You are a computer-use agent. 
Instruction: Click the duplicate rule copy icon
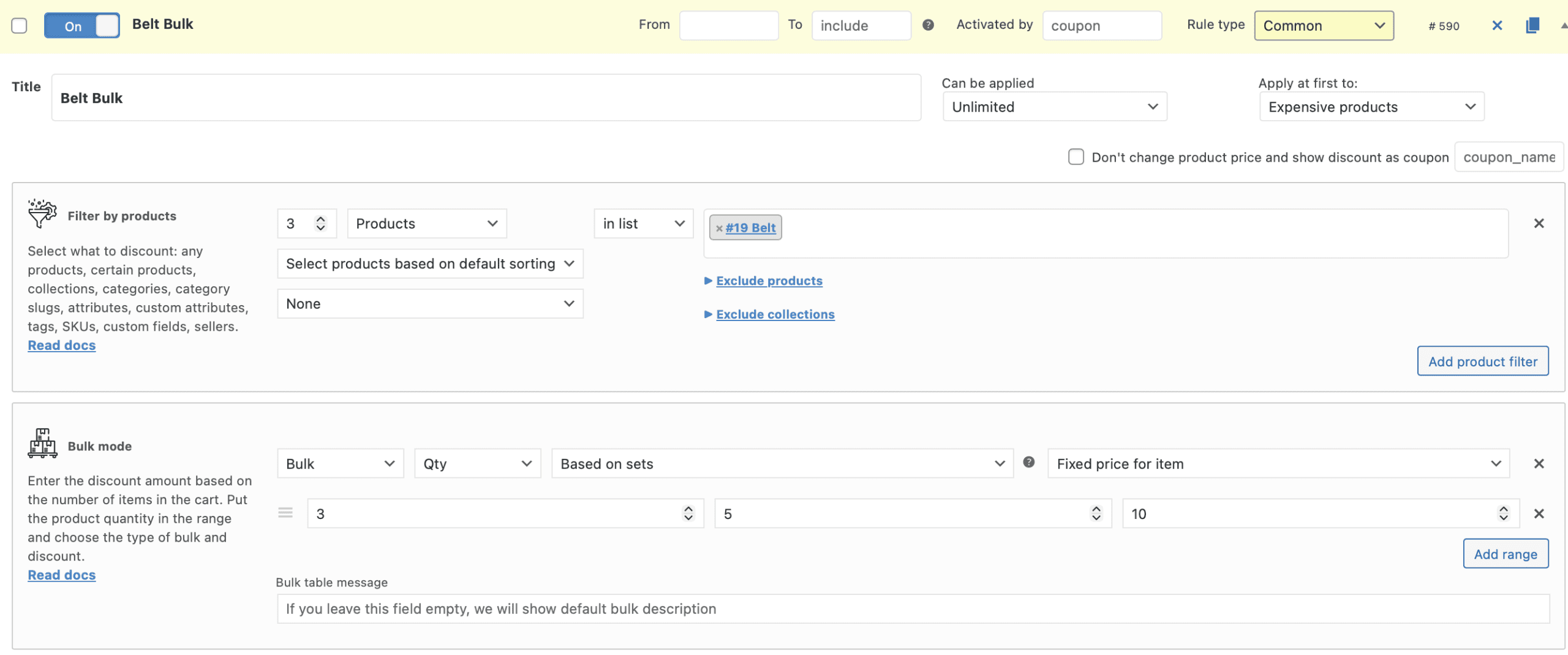[x=1532, y=25]
